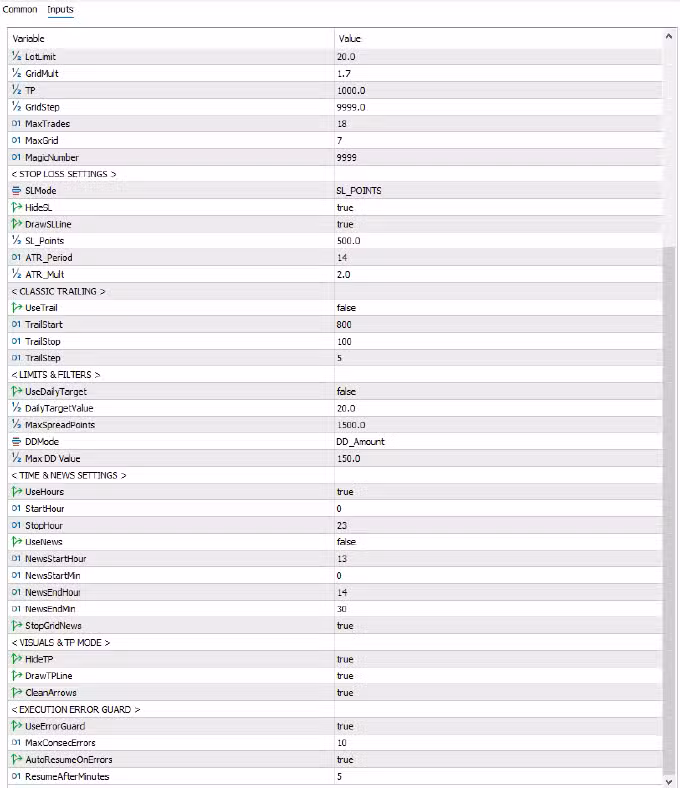Open the DDMode DD_Amount dropdown value
The width and height of the screenshot is (680, 788).
click(x=360, y=441)
